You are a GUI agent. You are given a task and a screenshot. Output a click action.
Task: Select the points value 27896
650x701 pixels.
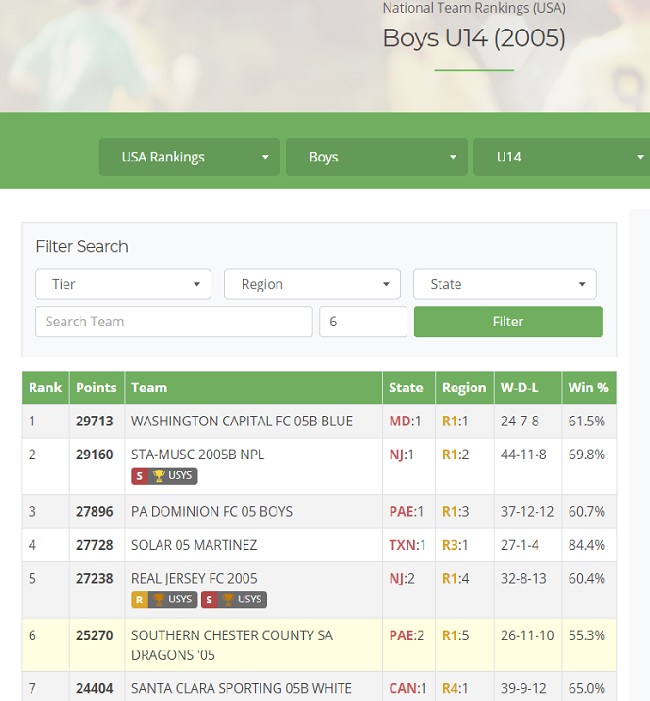pyautogui.click(x=94, y=511)
